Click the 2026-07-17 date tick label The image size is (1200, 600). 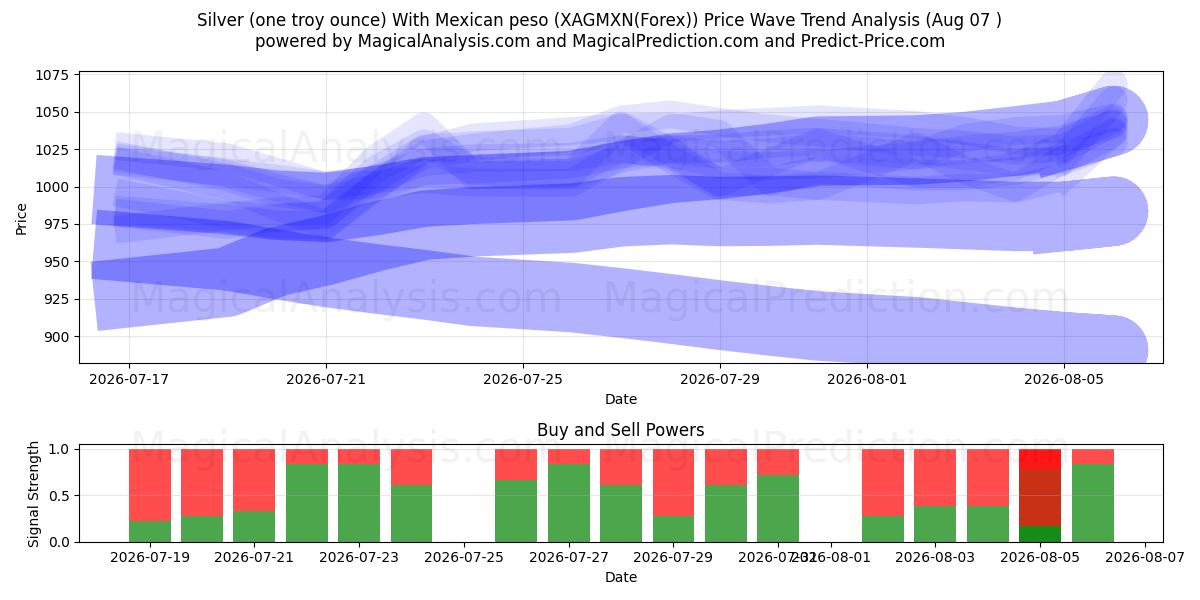[x=129, y=379]
